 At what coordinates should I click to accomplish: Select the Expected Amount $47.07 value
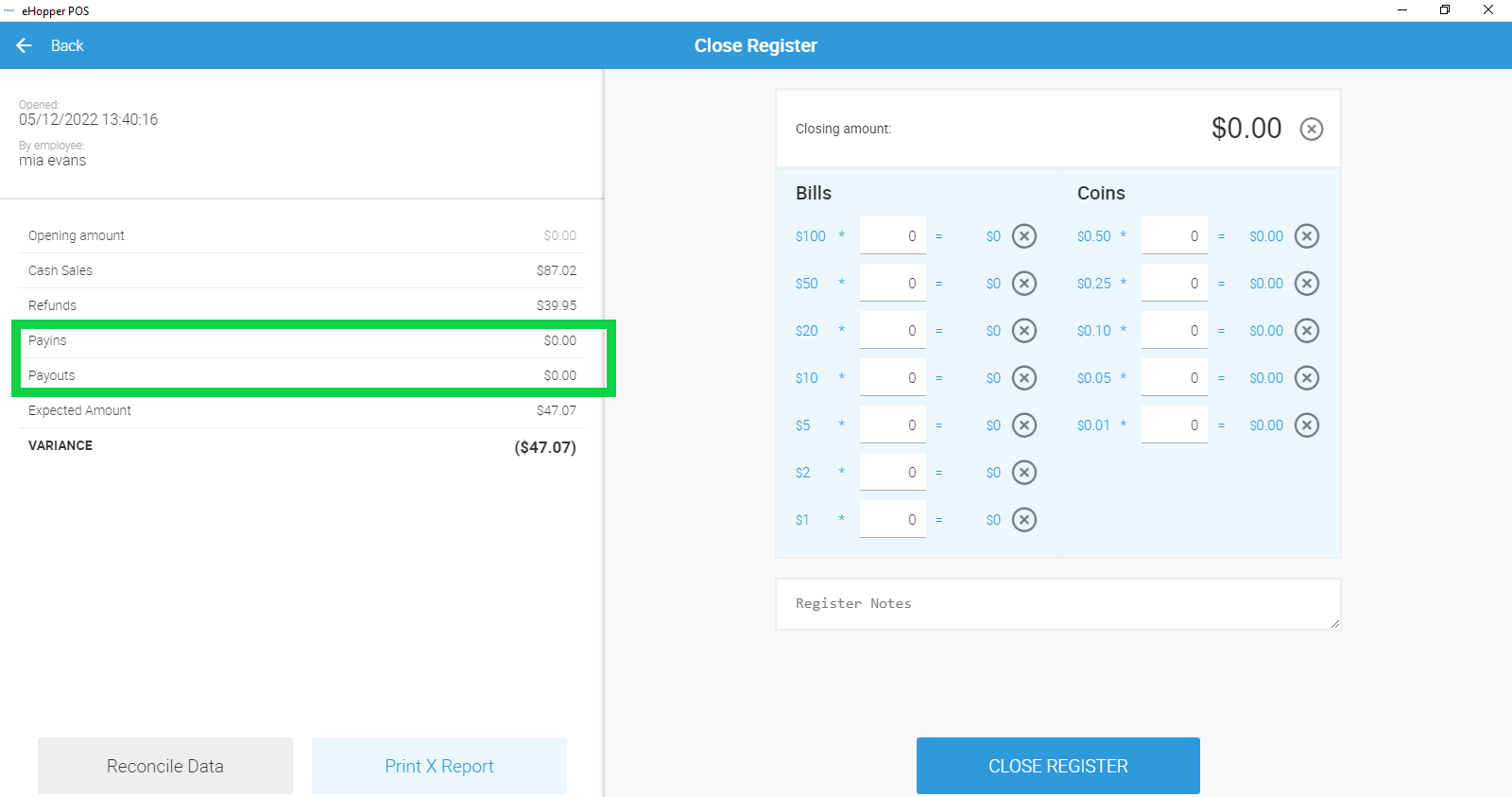(x=557, y=410)
